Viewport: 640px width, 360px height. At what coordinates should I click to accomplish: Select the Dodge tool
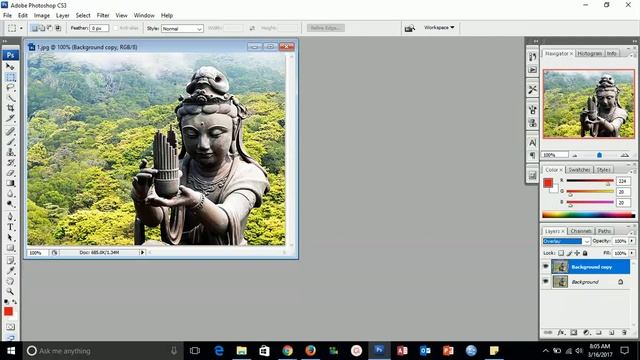click(10, 204)
